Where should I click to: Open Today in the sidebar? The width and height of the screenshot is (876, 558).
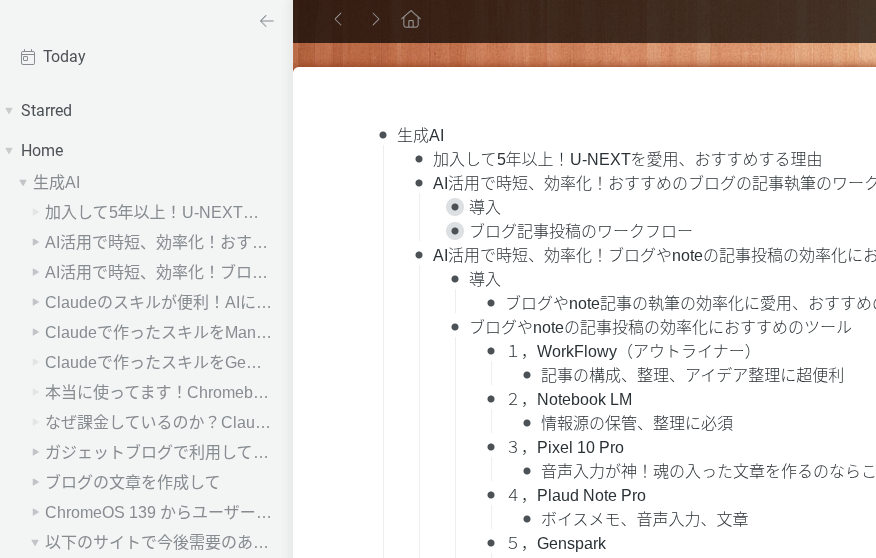point(64,57)
